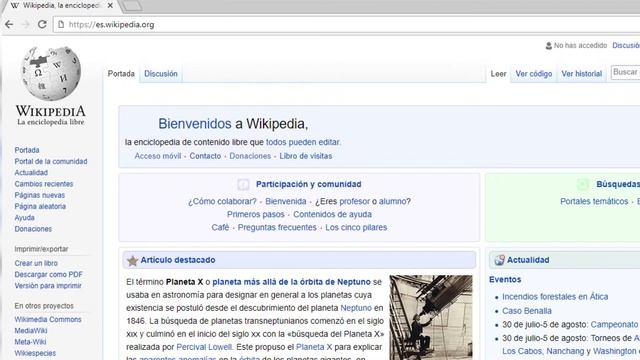Click the Buscar search field
640x360 pixels.
point(625,73)
